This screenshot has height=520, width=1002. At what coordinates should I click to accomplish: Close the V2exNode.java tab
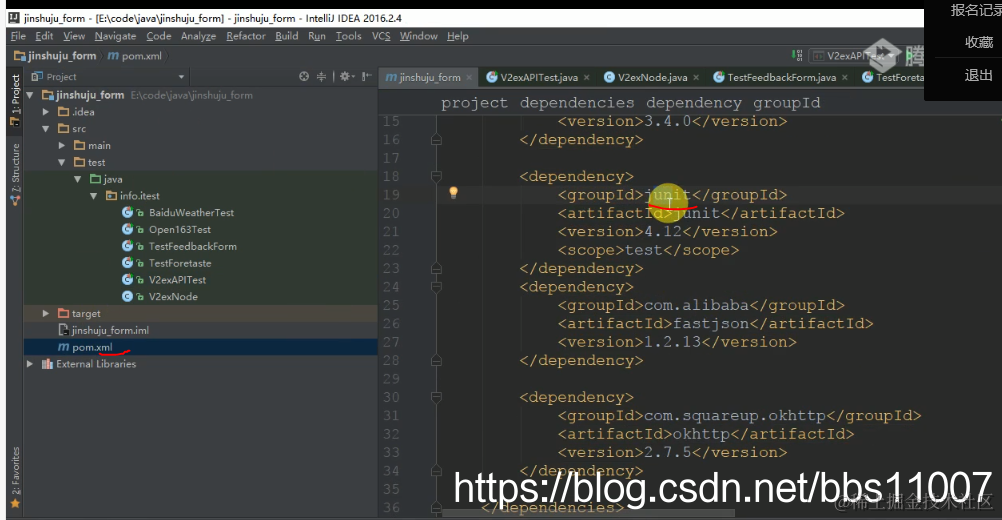(x=696, y=77)
